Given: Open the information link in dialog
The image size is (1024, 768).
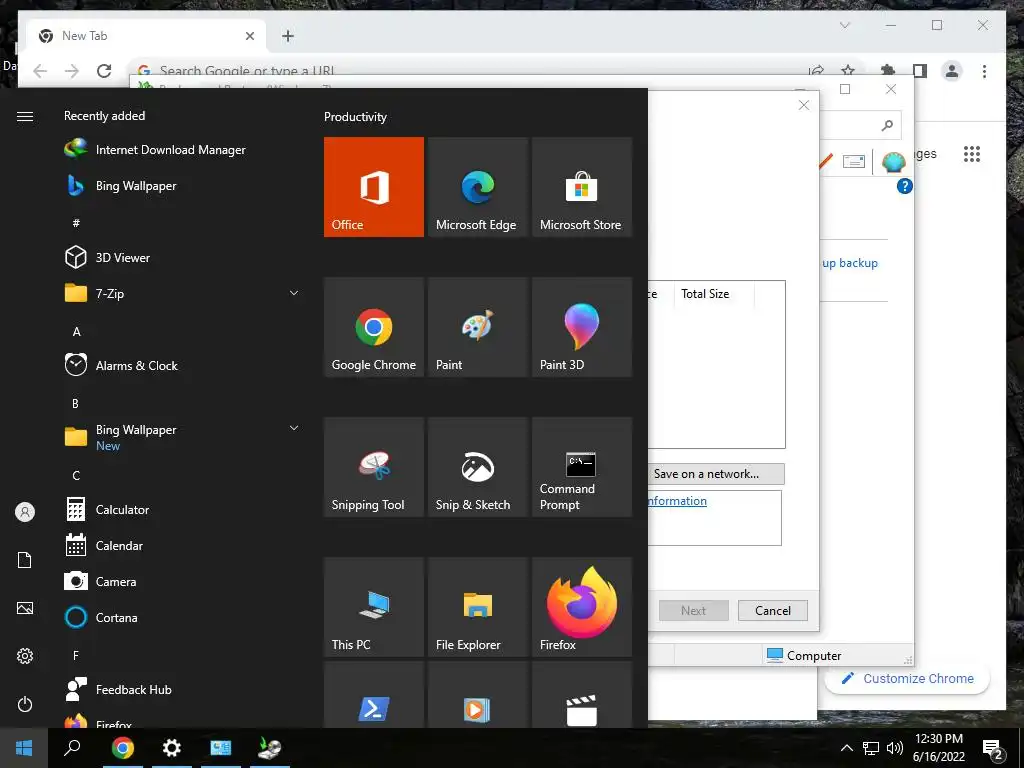Looking at the screenshot, I should (x=677, y=501).
